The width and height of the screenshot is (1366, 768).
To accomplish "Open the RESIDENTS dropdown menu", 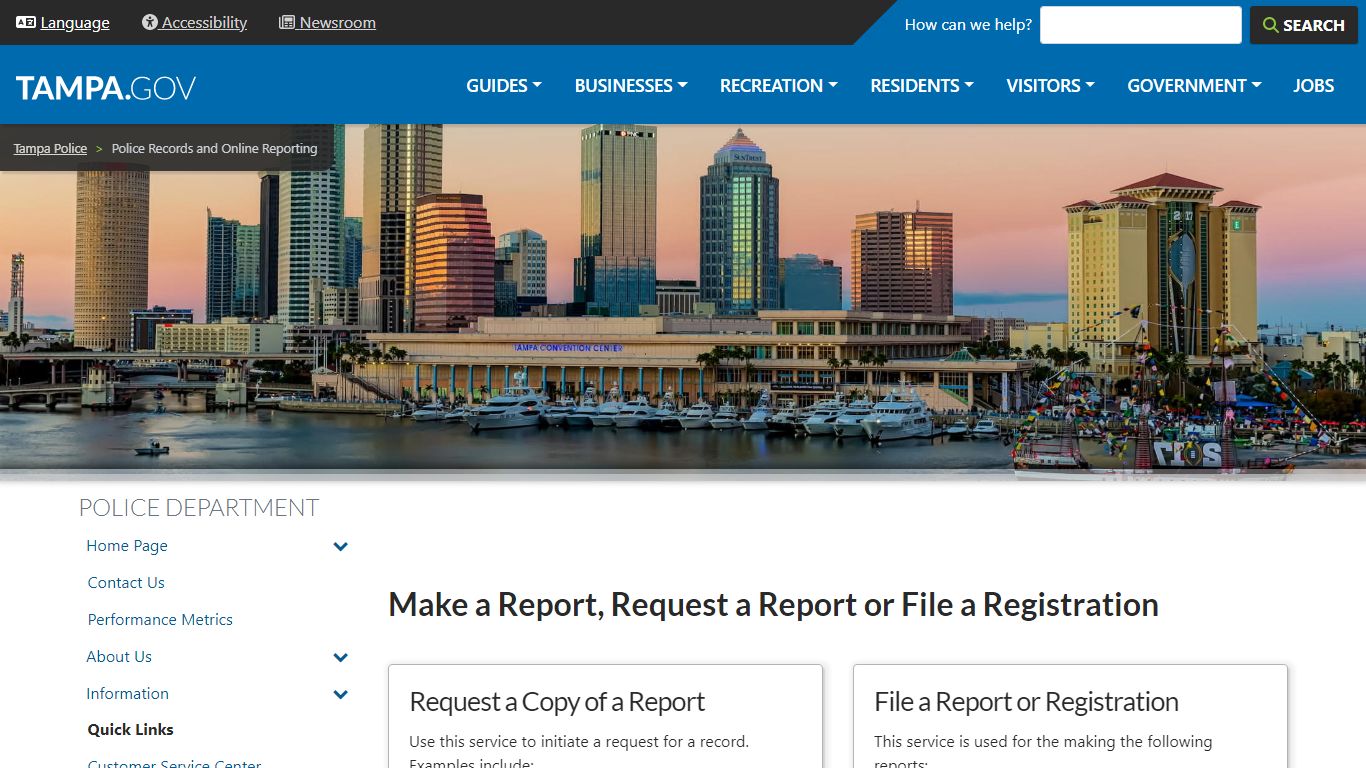I will click(922, 86).
